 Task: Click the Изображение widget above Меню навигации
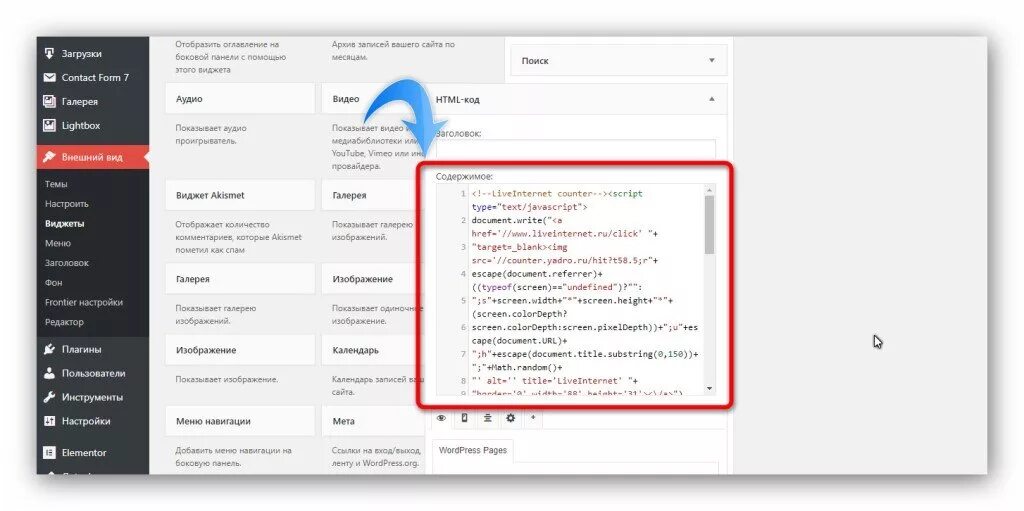[240, 350]
